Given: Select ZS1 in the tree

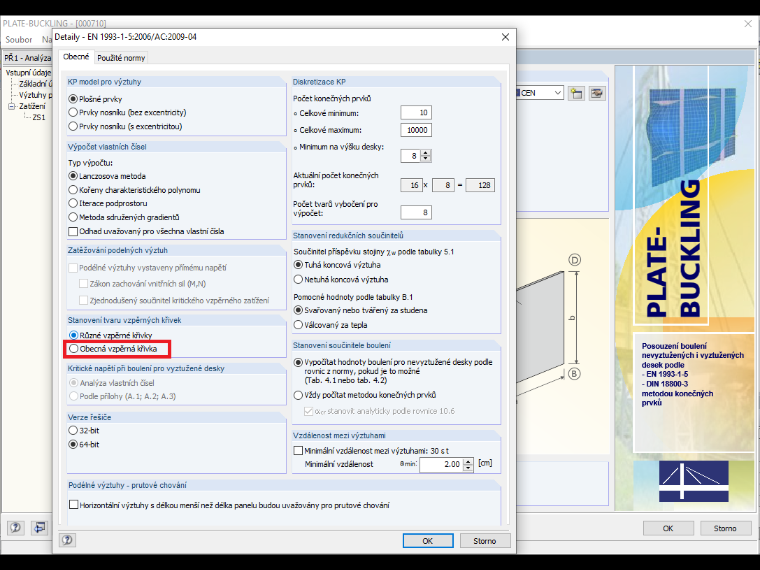Looking at the screenshot, I should pyautogui.click(x=39, y=117).
